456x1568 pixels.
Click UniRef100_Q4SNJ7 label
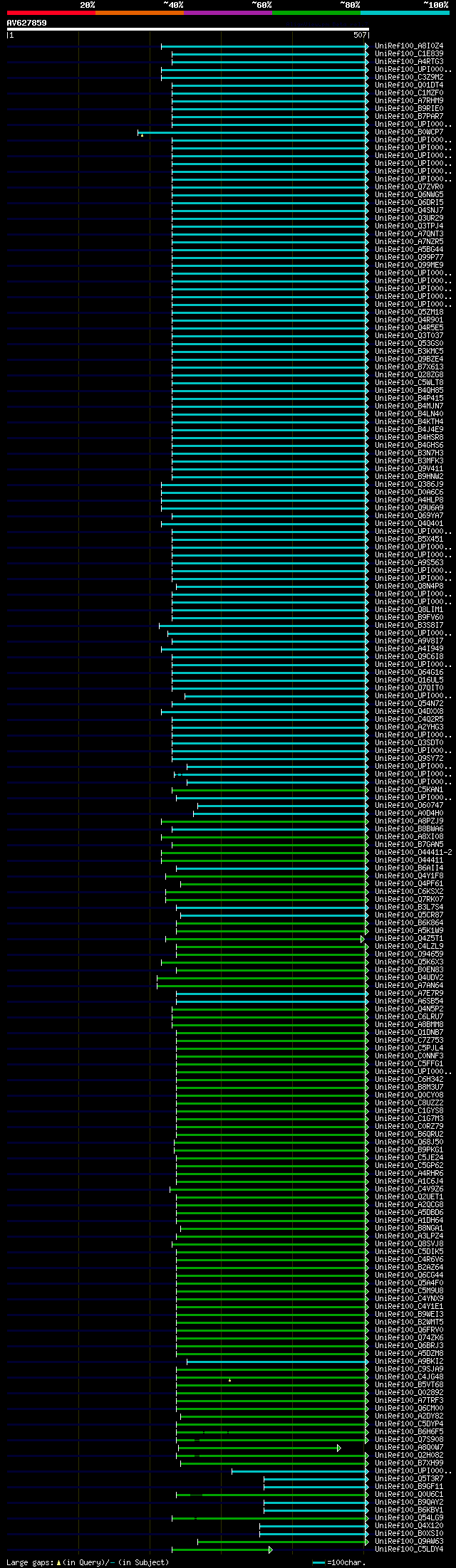click(409, 210)
